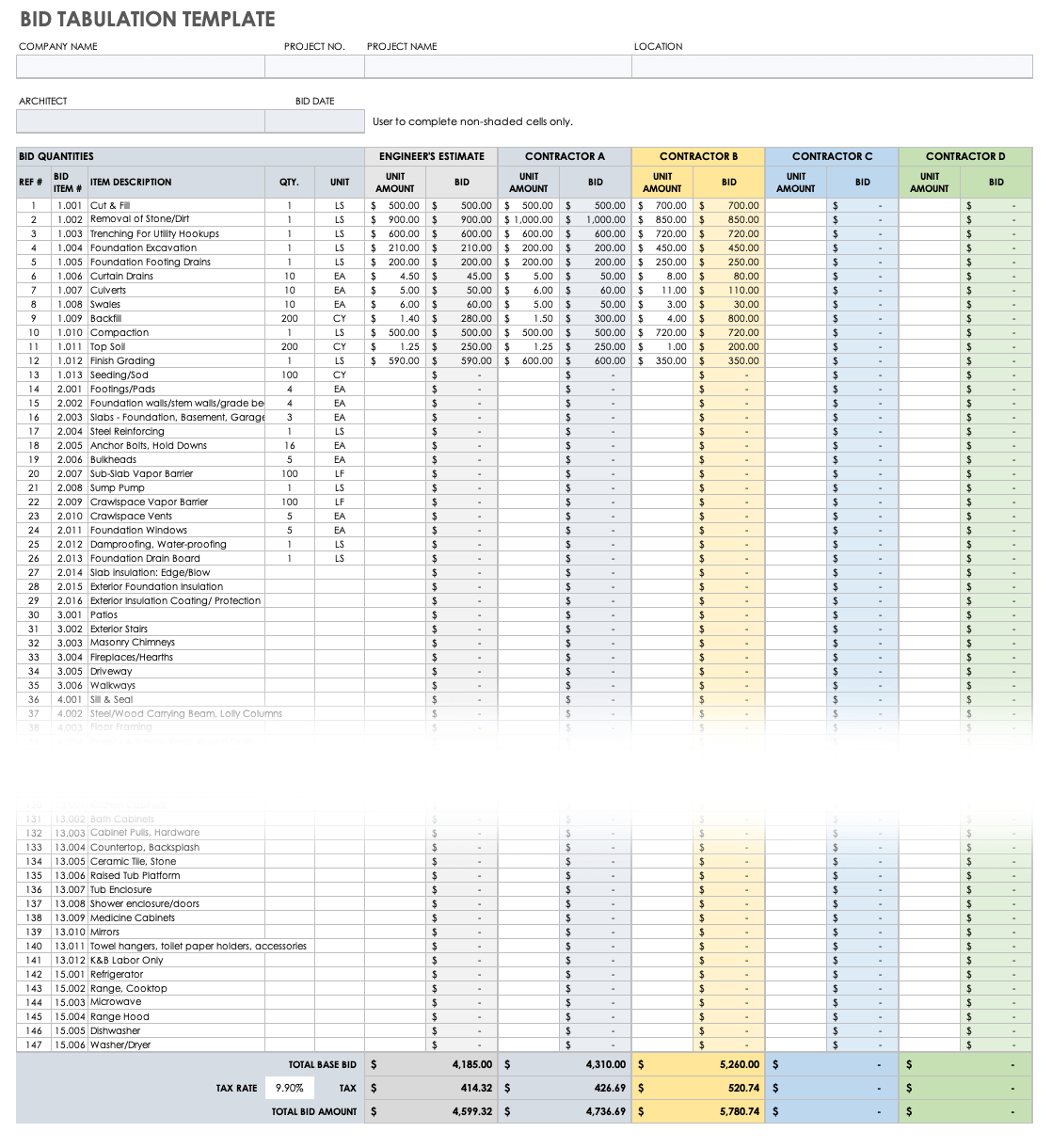This screenshot has width=1052, height=1148.
Task: Click the Architect input field
Action: click(140, 121)
